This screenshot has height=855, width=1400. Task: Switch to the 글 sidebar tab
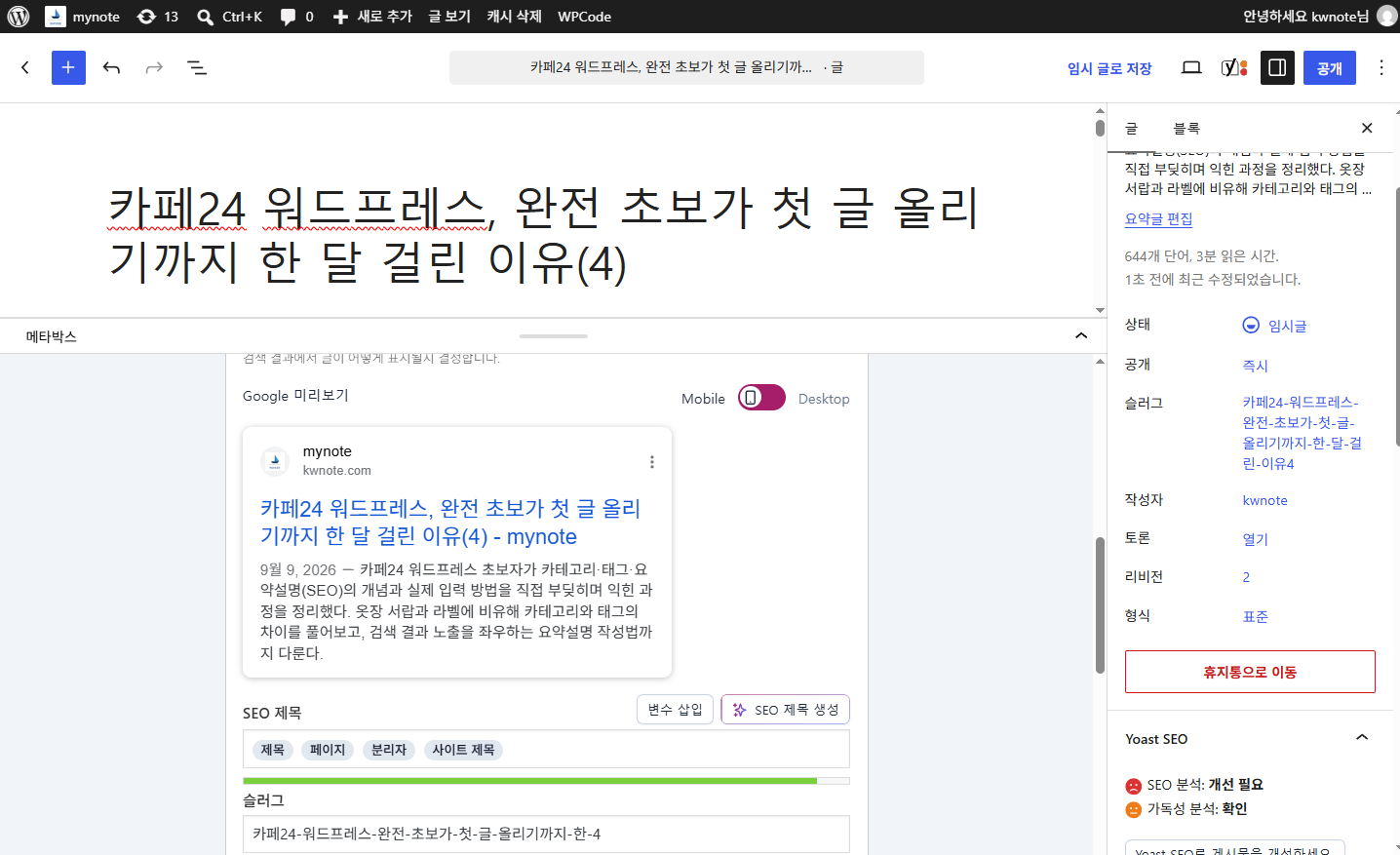pos(1131,129)
